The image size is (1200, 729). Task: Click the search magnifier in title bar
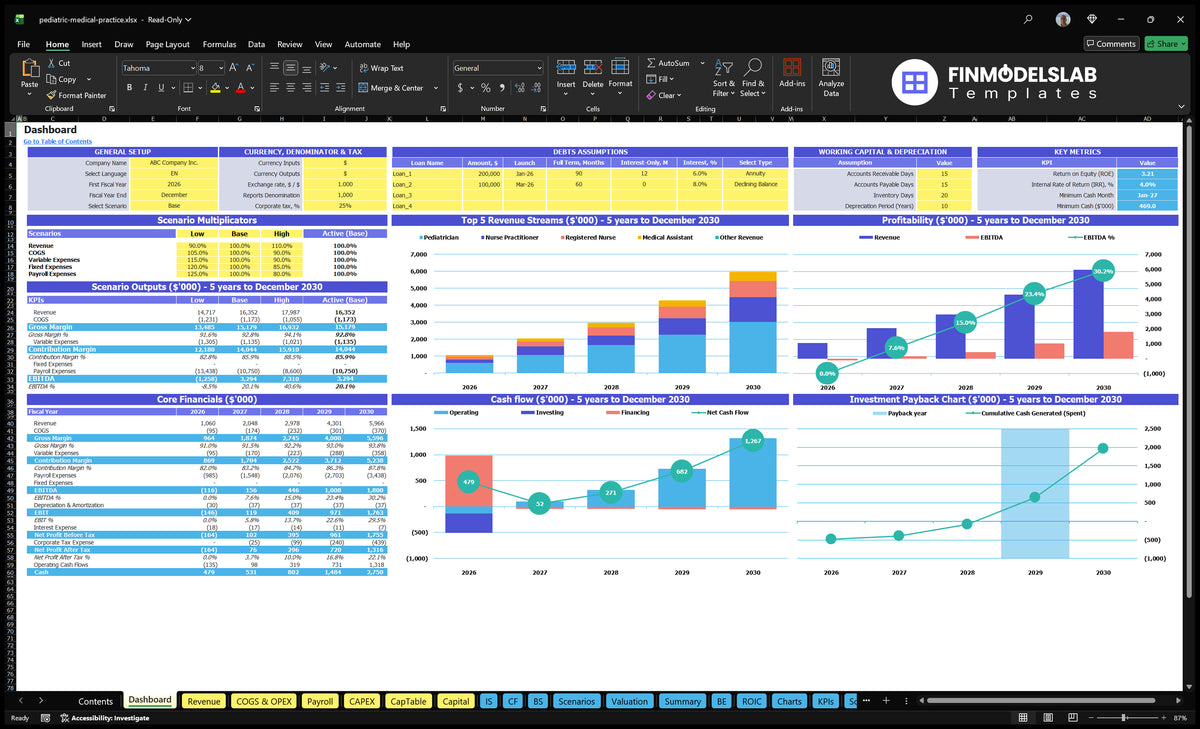tap(1029, 19)
